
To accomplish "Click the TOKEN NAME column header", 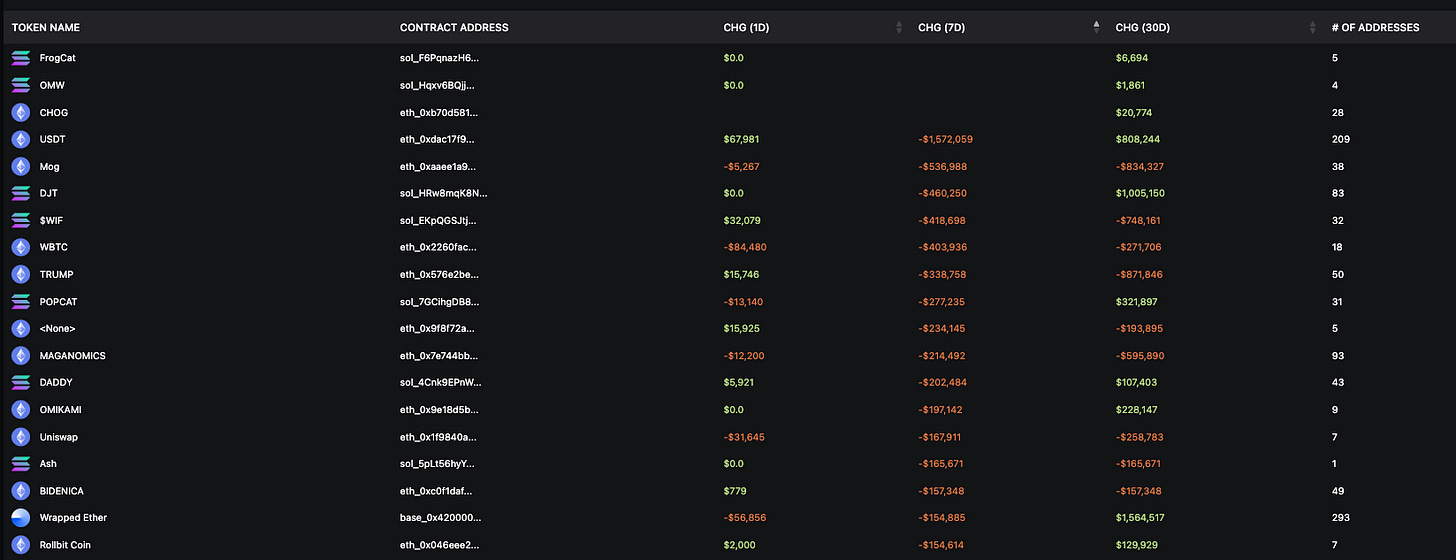I will tap(46, 28).
